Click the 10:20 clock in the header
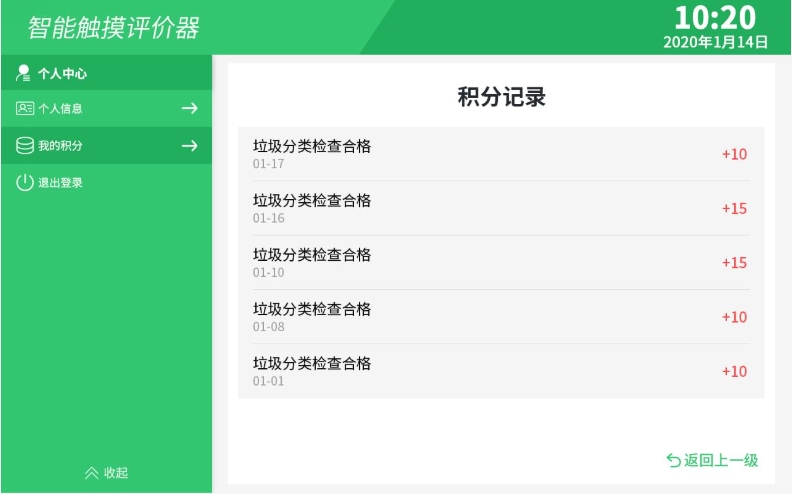 click(714, 17)
